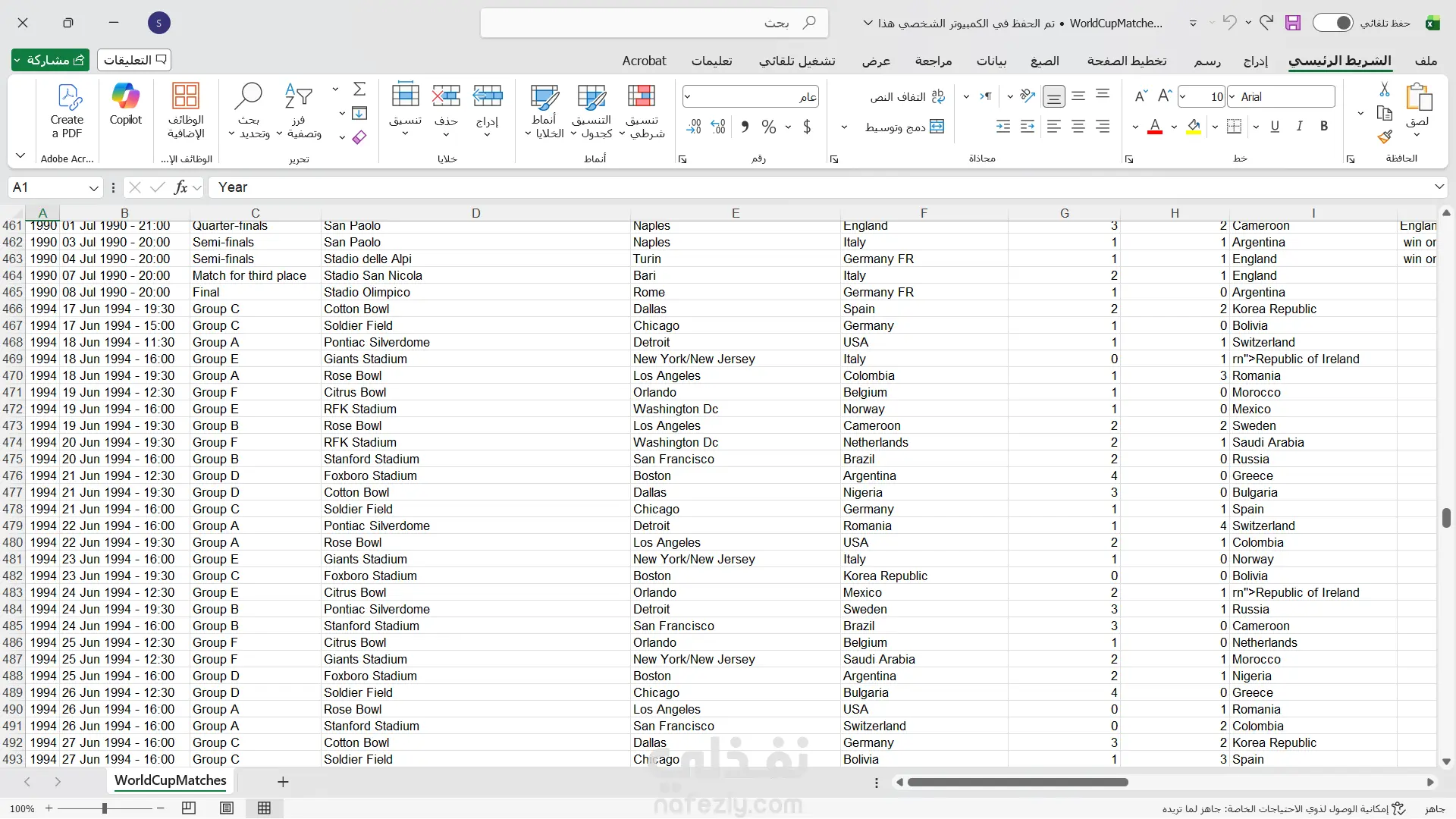Viewport: 1456px width, 819px height.
Task: Toggle Bold formatting
Action: [1324, 127]
